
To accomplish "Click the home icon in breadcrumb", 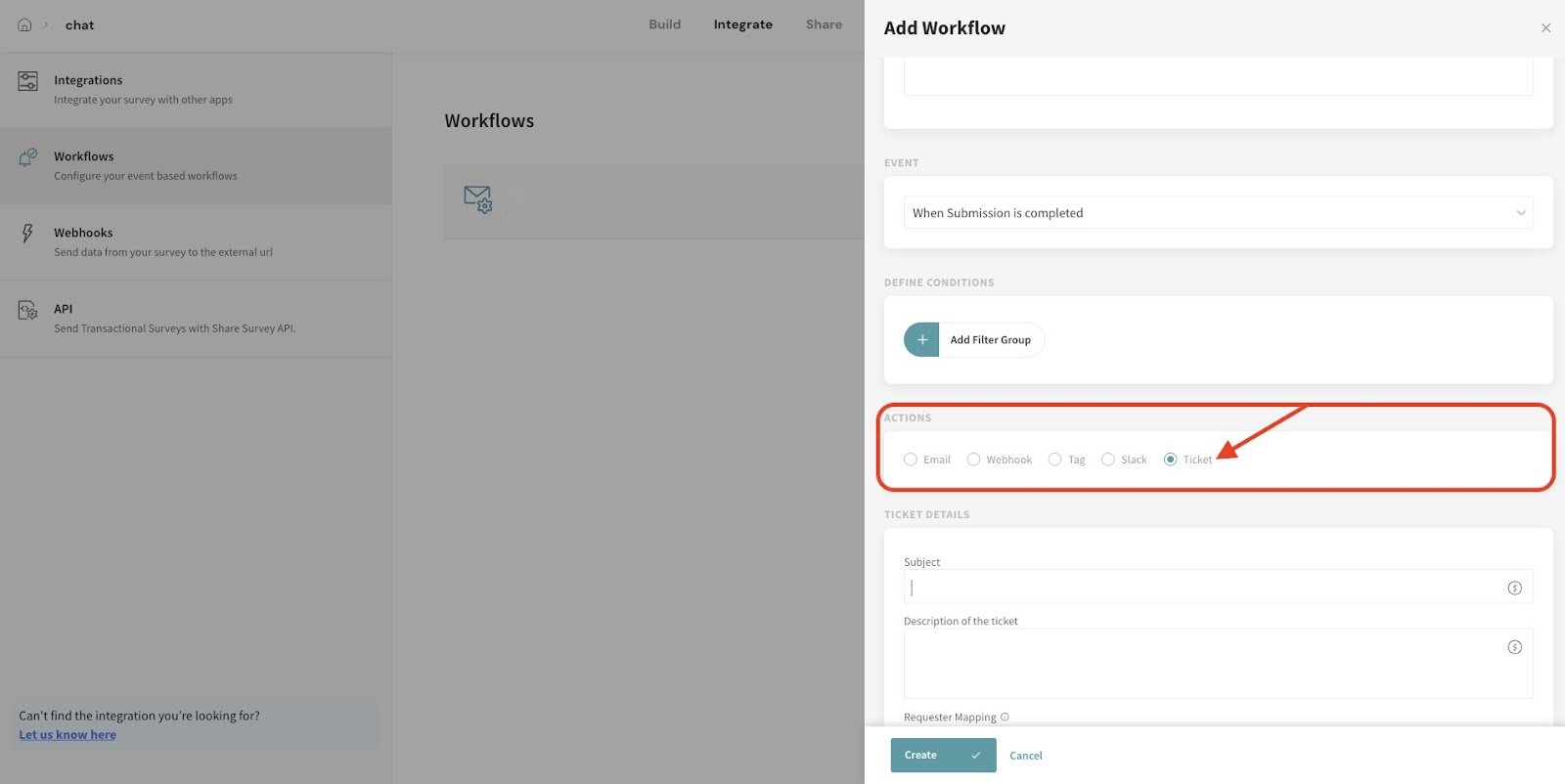I will click(24, 25).
